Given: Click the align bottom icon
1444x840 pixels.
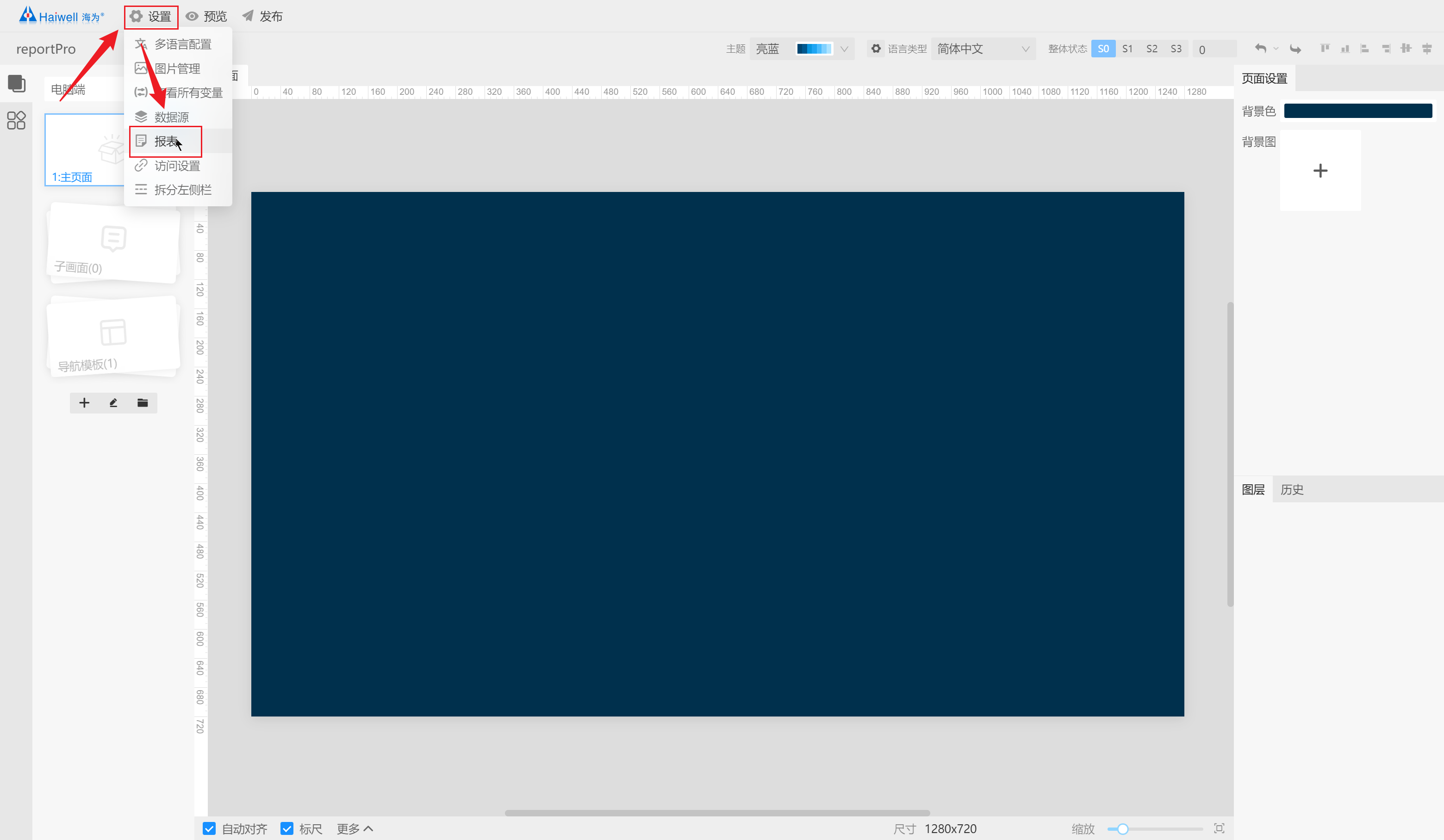Looking at the screenshot, I should pyautogui.click(x=1345, y=49).
